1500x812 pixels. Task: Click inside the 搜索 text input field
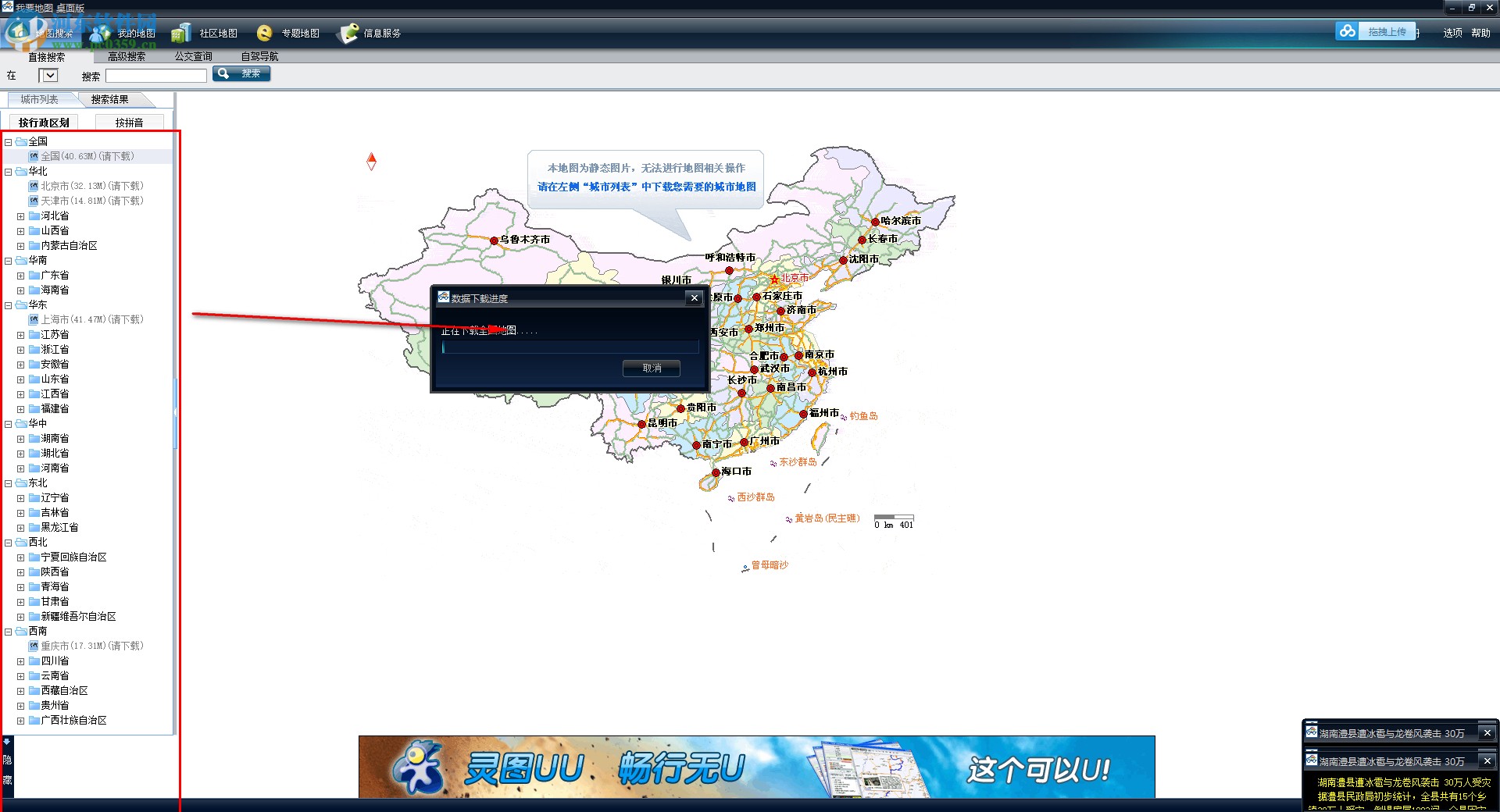(155, 75)
